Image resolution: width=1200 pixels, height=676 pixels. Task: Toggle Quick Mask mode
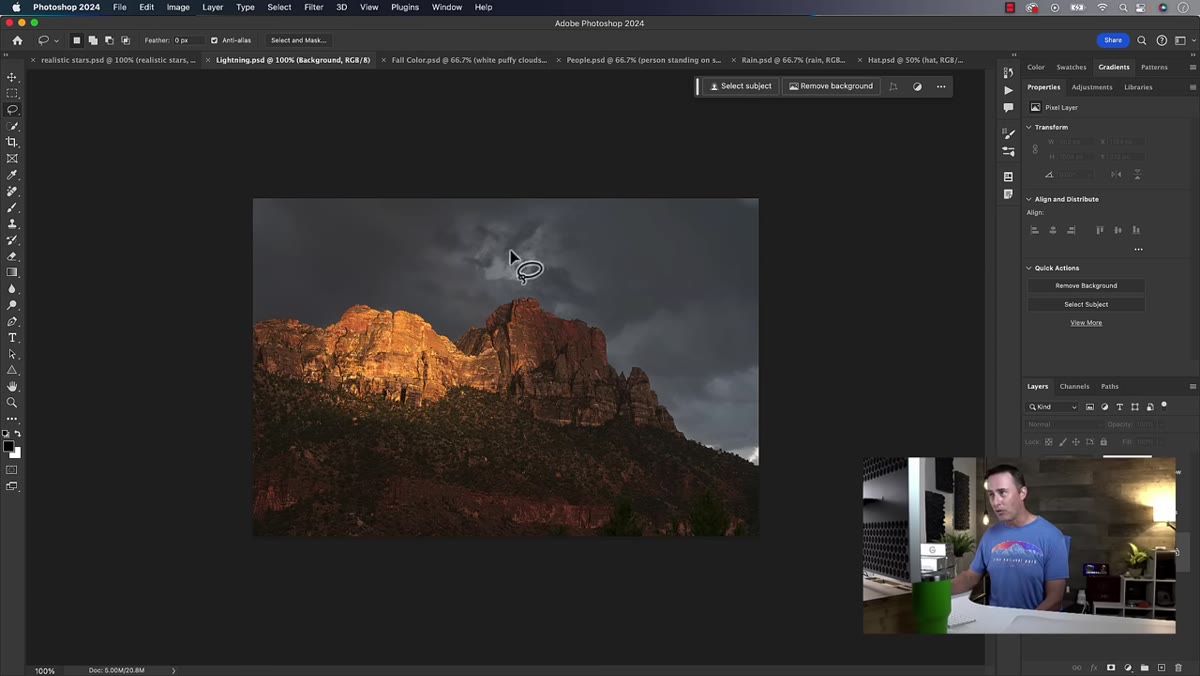coord(12,469)
